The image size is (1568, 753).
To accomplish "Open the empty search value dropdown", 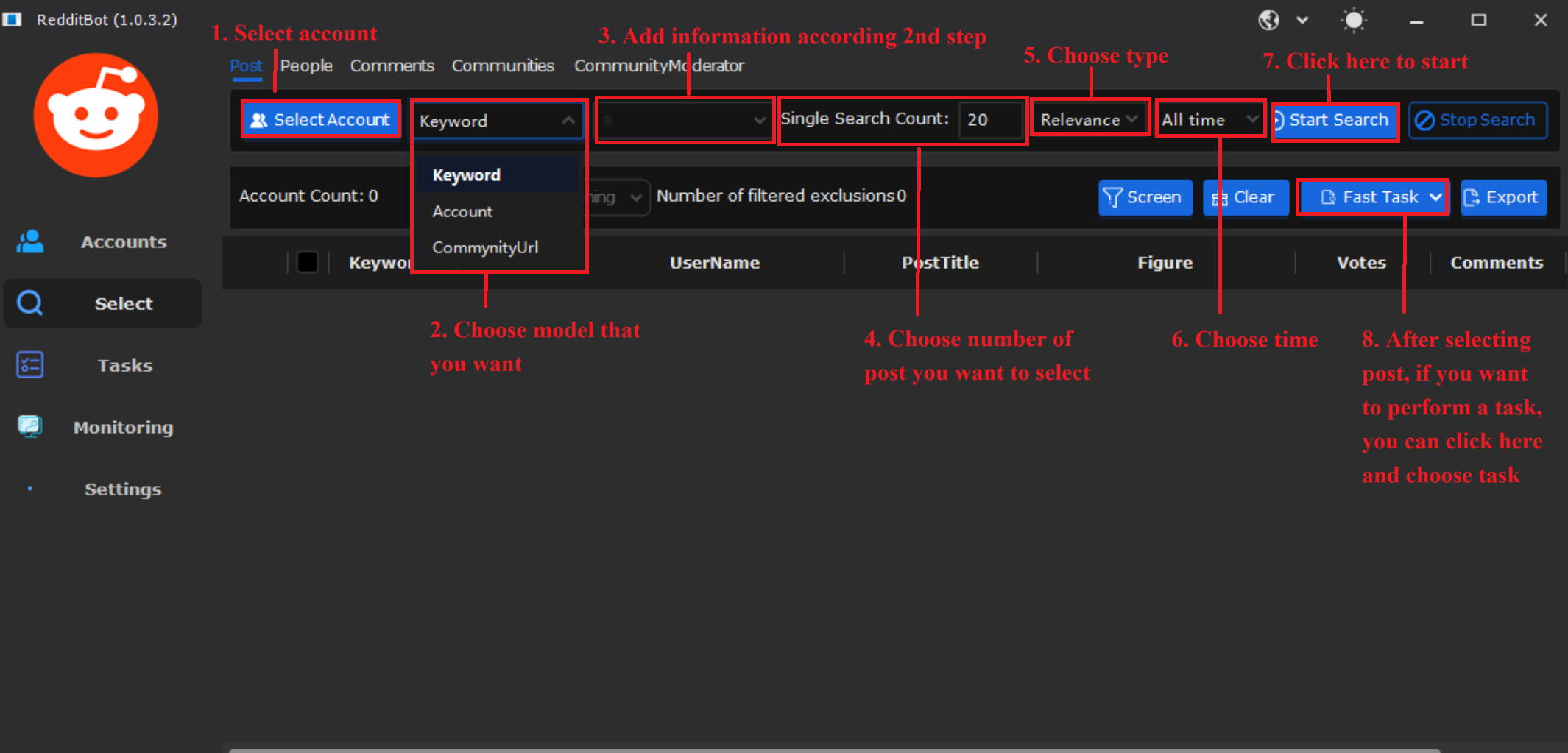I will click(x=685, y=120).
